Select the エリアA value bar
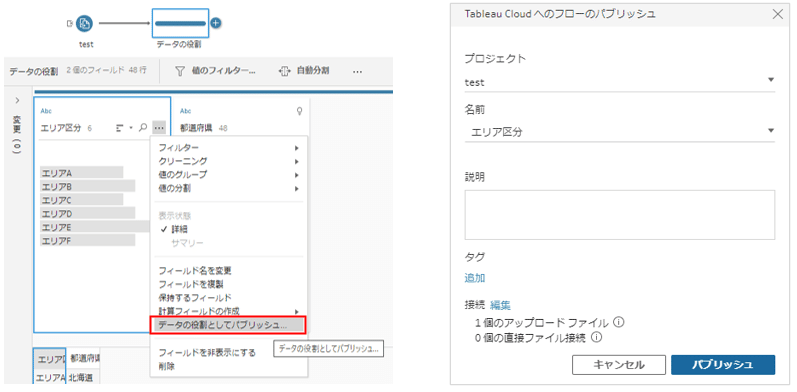The height and width of the screenshot is (392, 797). tap(81, 172)
